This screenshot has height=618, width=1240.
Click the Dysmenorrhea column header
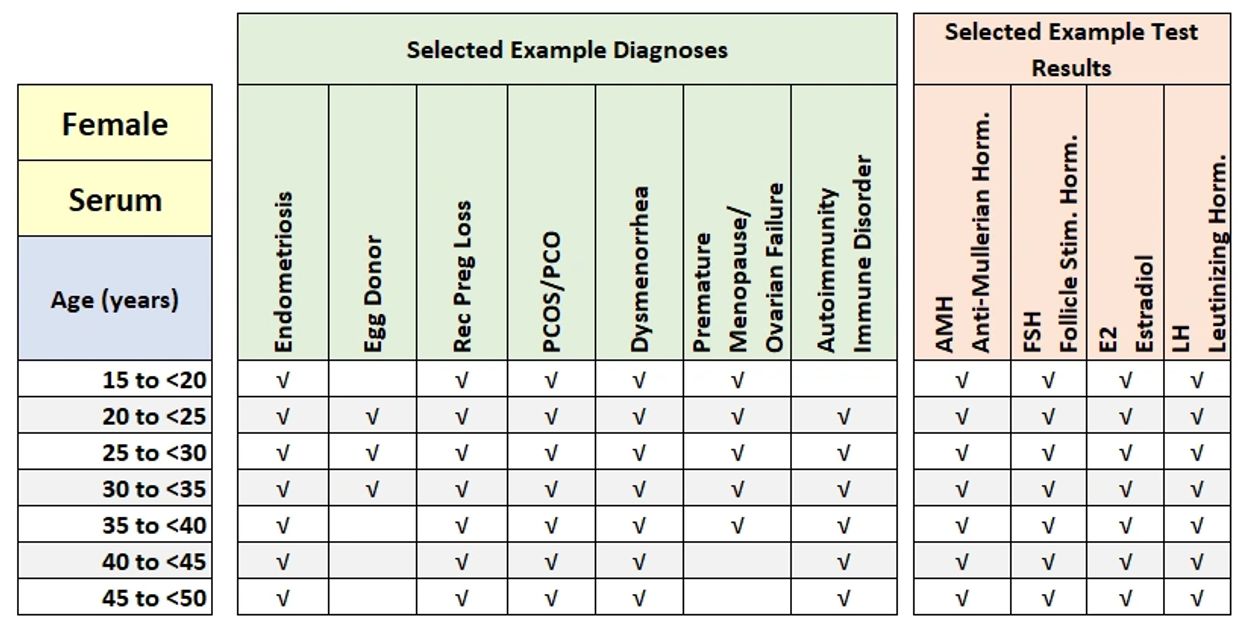click(x=640, y=268)
